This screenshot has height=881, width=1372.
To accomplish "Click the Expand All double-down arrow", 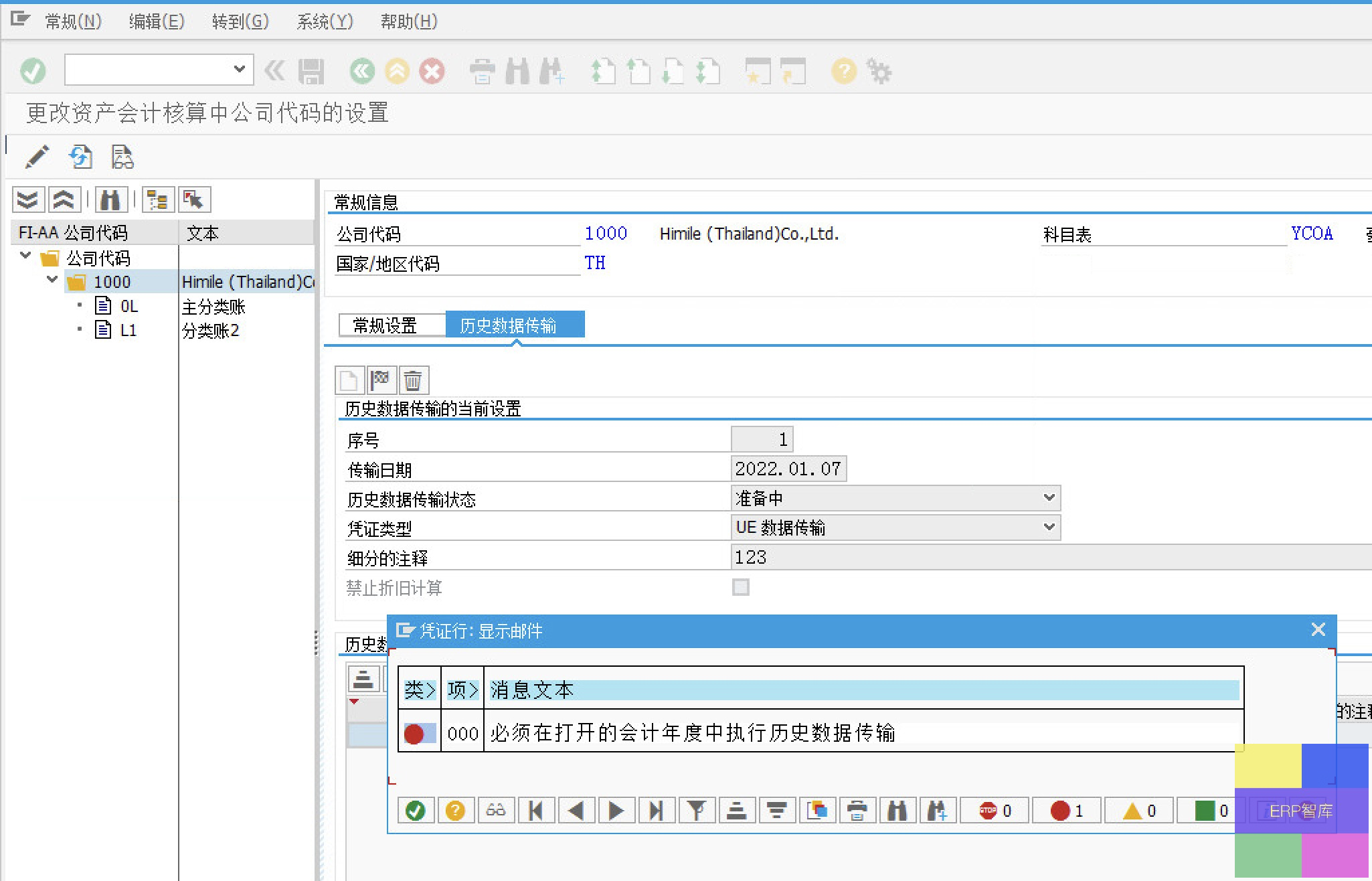I will click(28, 199).
